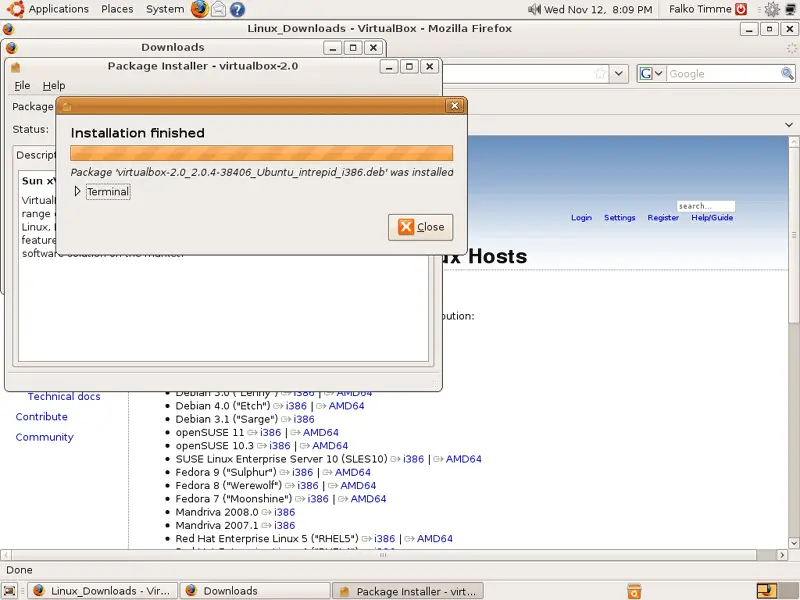Open the Login link on VirtualBox site
This screenshot has height=600, width=800.
(581, 218)
